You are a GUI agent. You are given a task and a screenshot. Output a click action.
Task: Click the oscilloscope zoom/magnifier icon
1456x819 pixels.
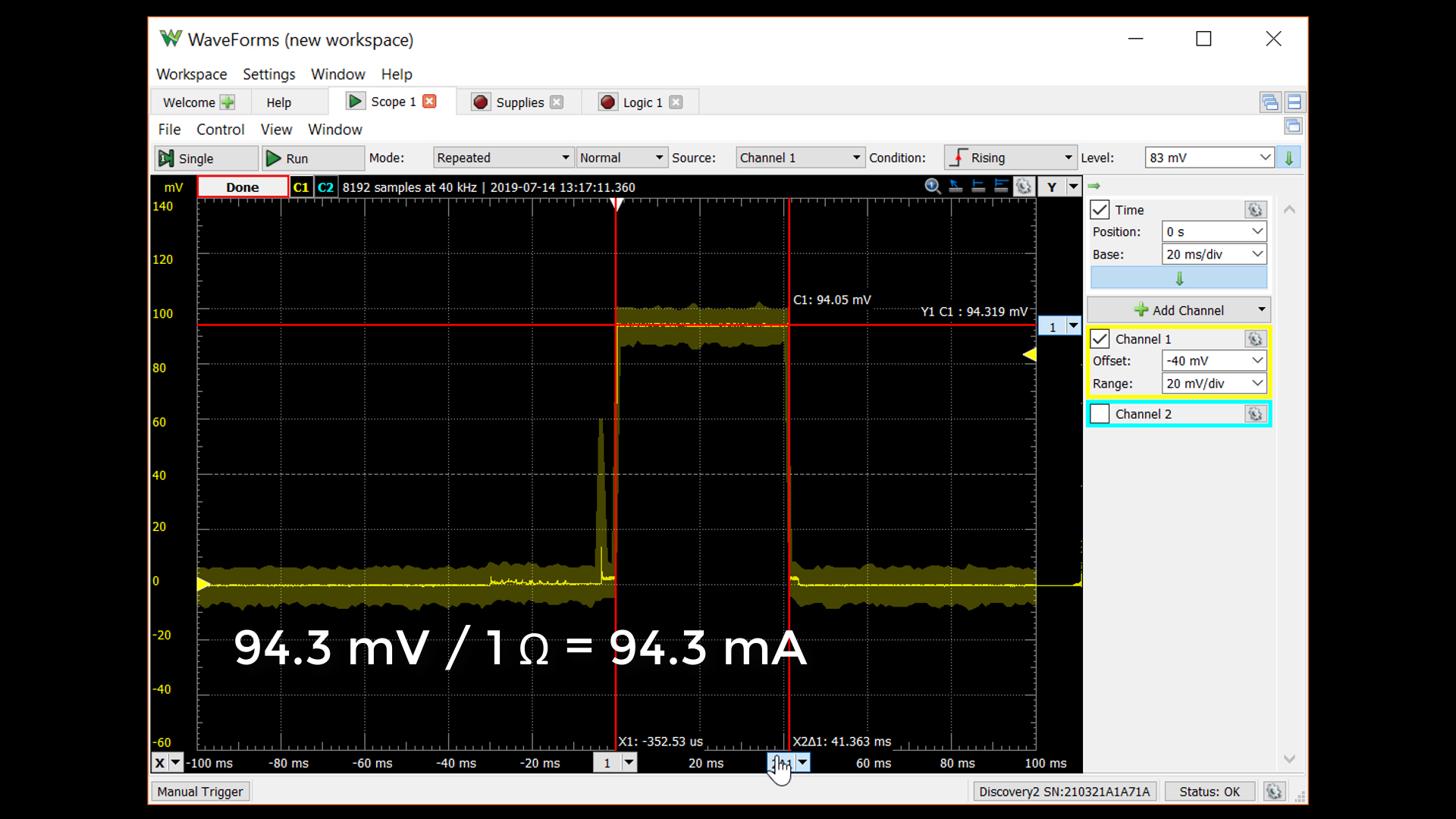(x=931, y=186)
